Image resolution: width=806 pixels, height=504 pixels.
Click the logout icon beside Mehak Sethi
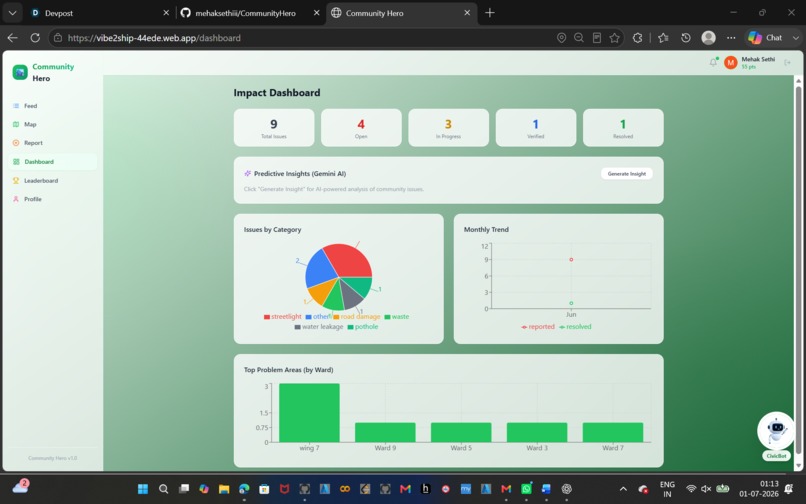click(x=787, y=63)
